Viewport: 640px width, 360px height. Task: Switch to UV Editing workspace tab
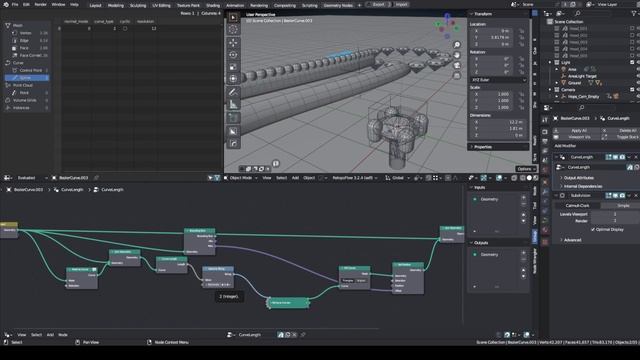tap(161, 5)
